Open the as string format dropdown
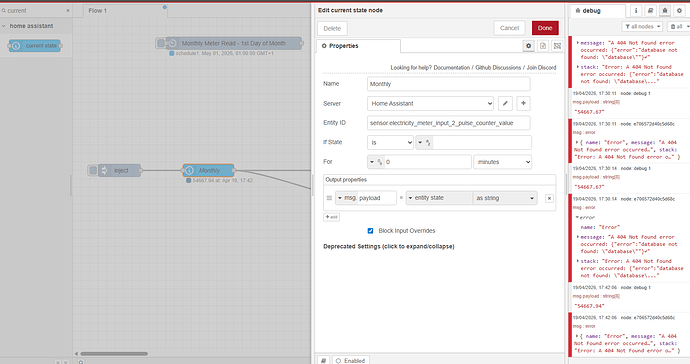690x364 pixels. pos(505,198)
